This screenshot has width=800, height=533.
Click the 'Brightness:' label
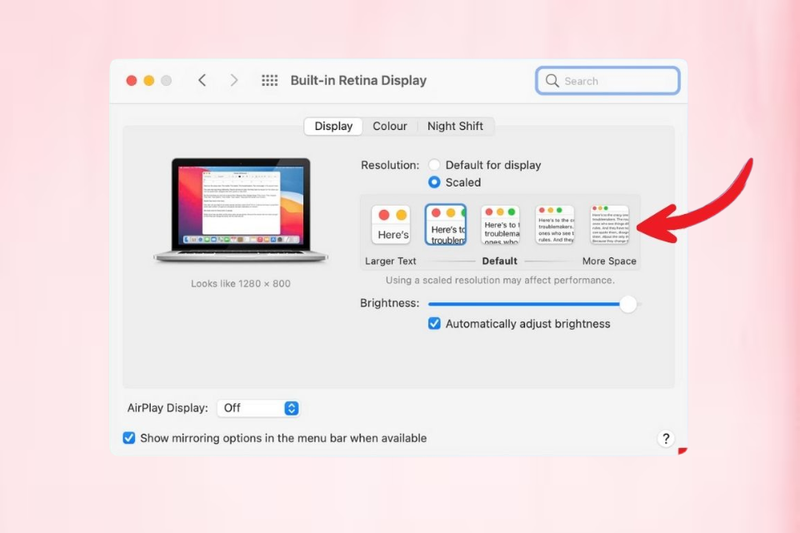coord(390,303)
